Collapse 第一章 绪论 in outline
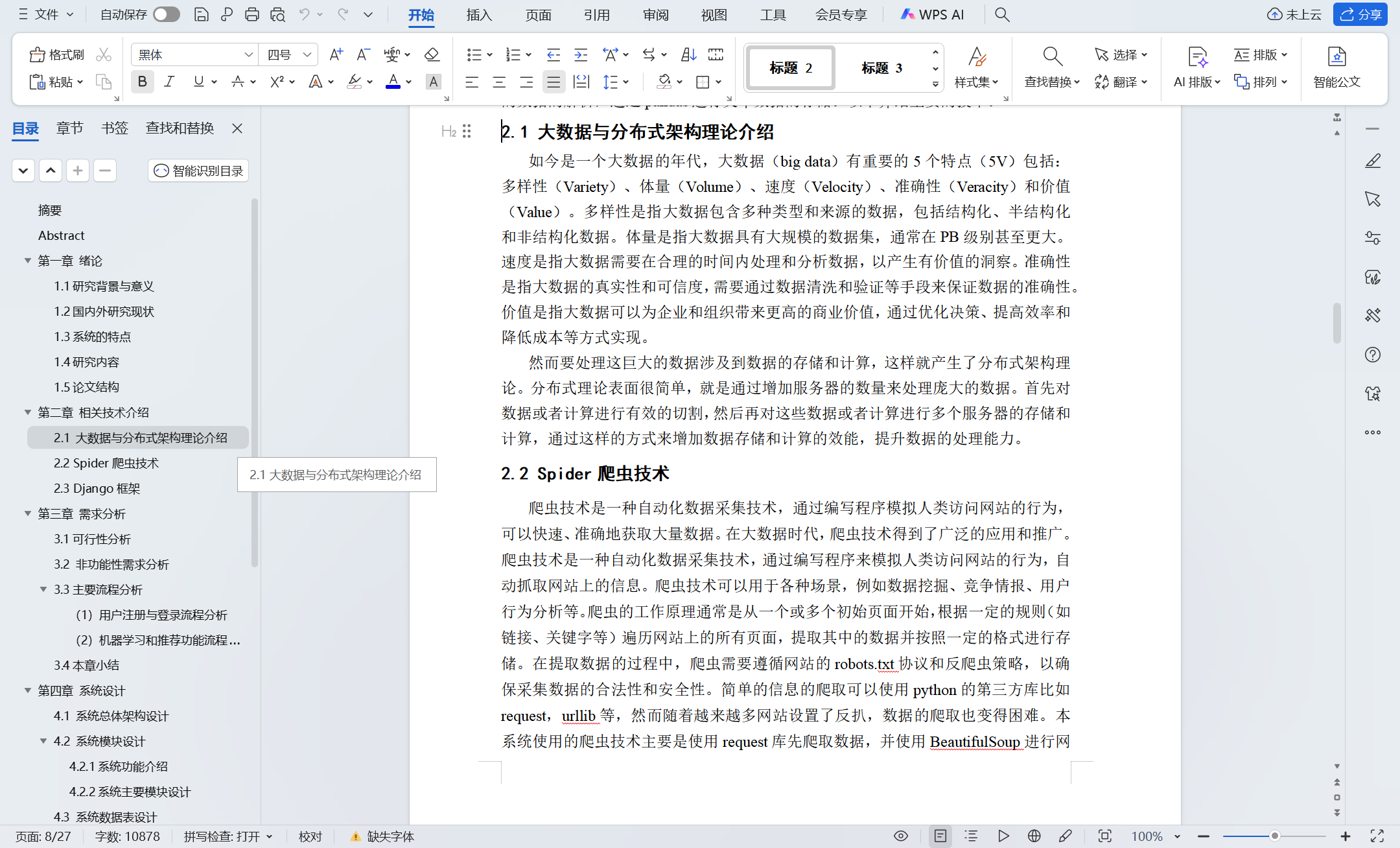Image resolution: width=1400 pixels, height=848 pixels. pos(28,261)
